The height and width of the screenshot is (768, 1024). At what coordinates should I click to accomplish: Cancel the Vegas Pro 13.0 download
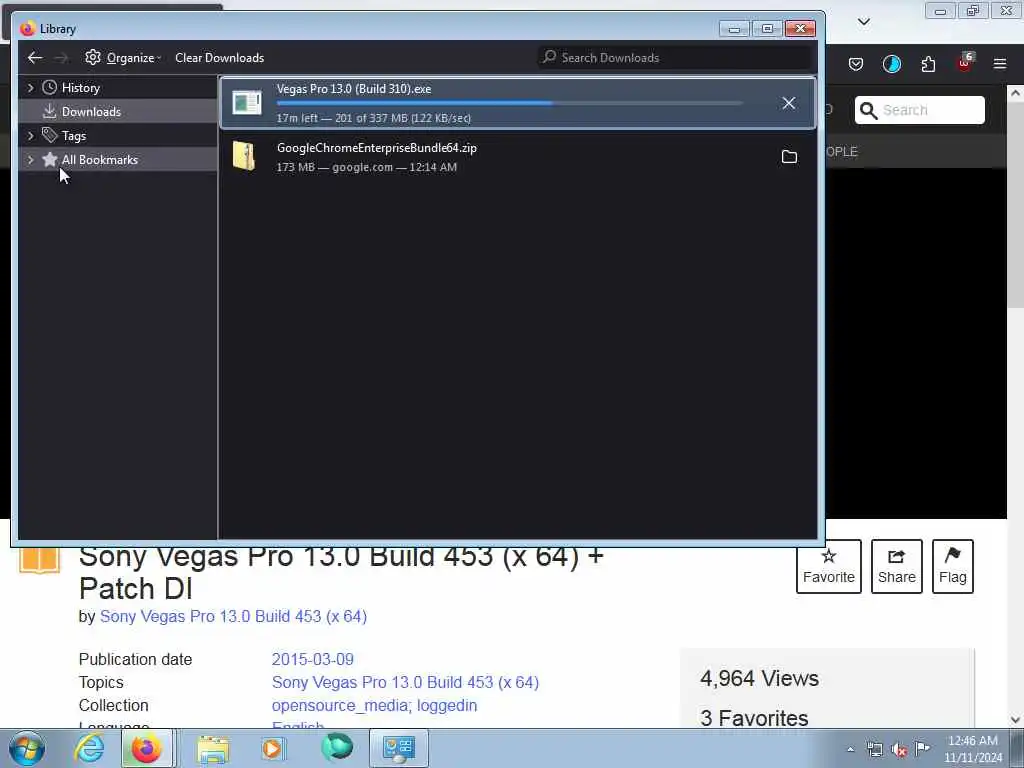point(789,103)
